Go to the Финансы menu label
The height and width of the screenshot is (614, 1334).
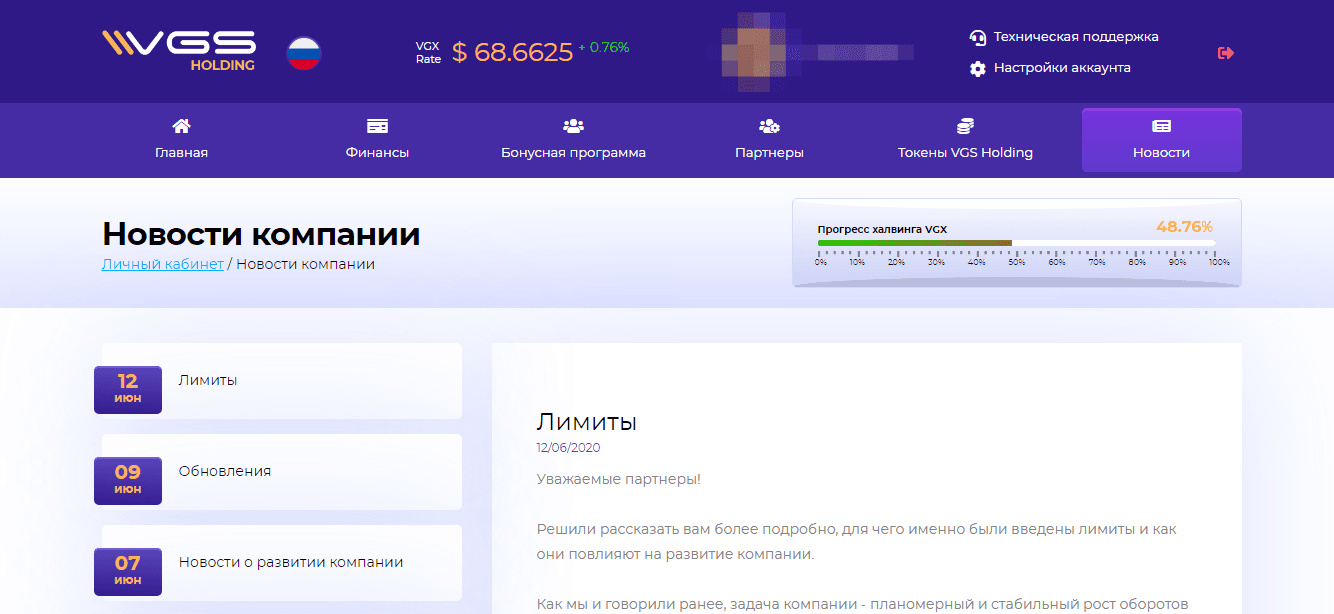tap(377, 153)
